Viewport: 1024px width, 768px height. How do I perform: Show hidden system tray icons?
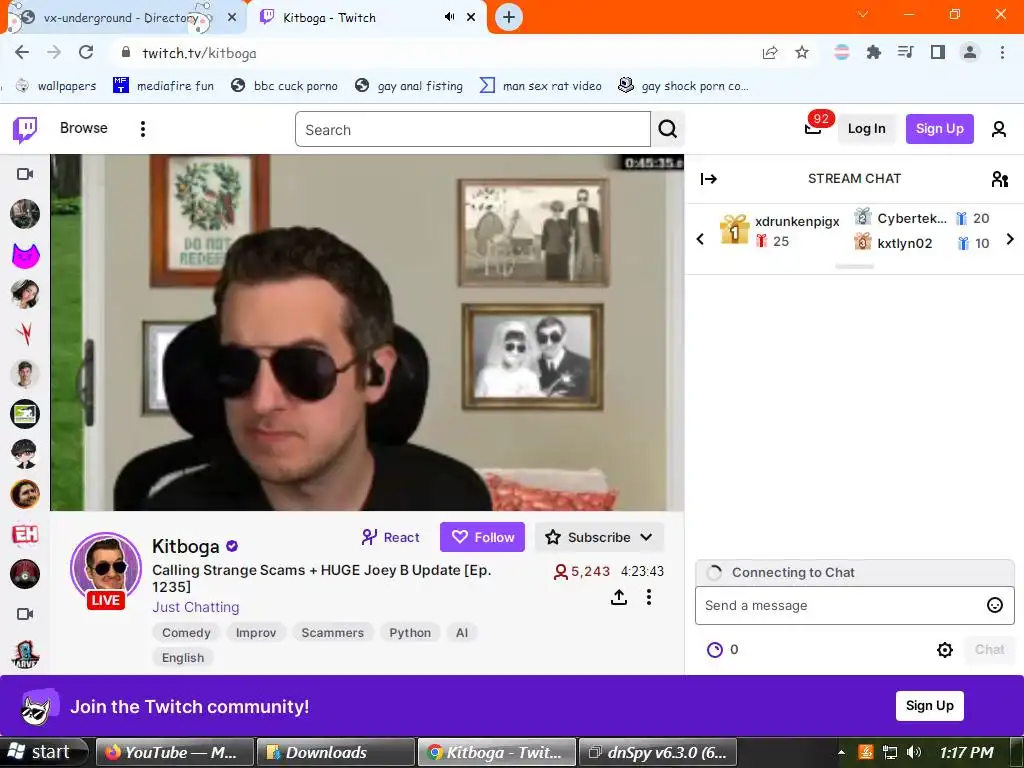pyautogui.click(x=842, y=753)
